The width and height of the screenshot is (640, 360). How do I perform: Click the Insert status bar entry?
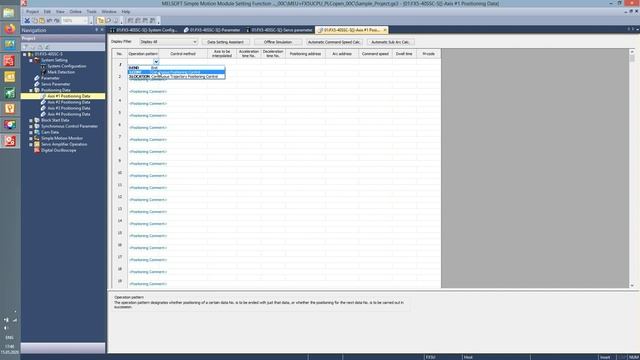click(x=605, y=357)
